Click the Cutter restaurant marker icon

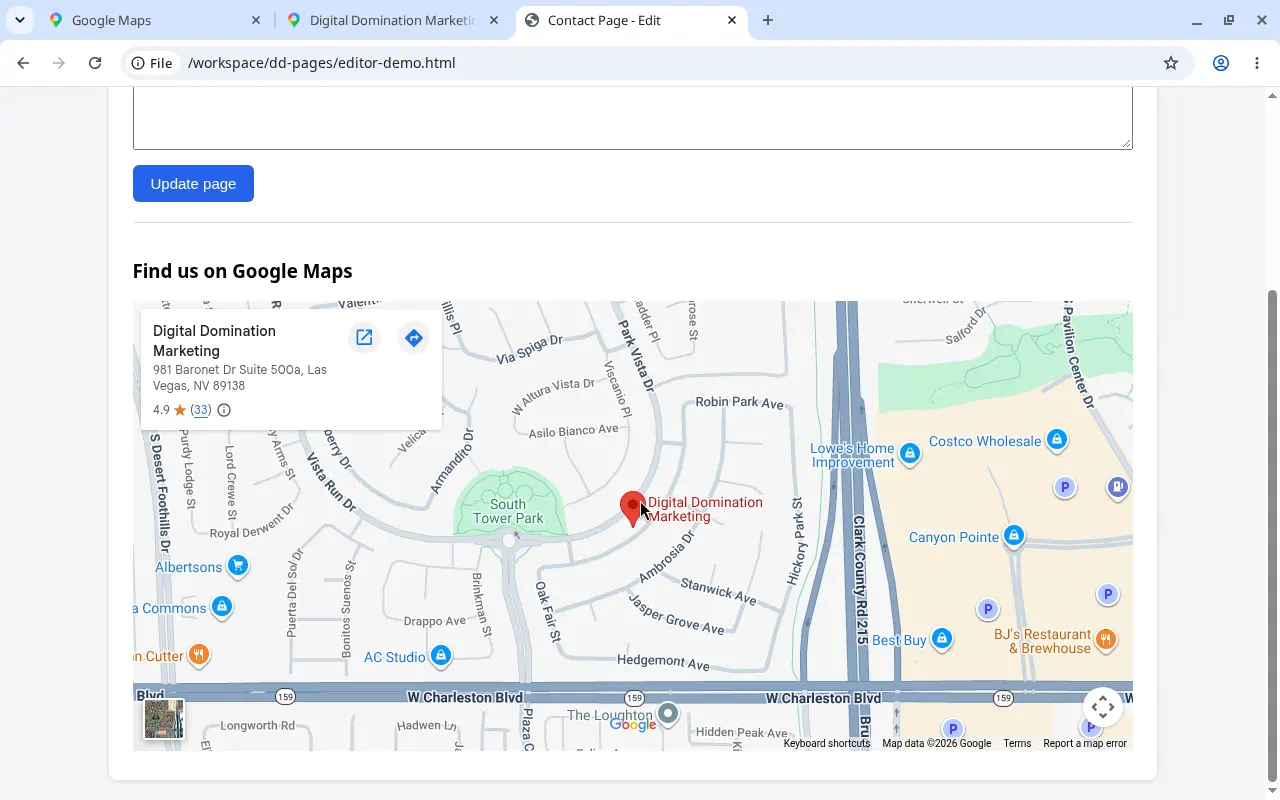pyautogui.click(x=199, y=655)
